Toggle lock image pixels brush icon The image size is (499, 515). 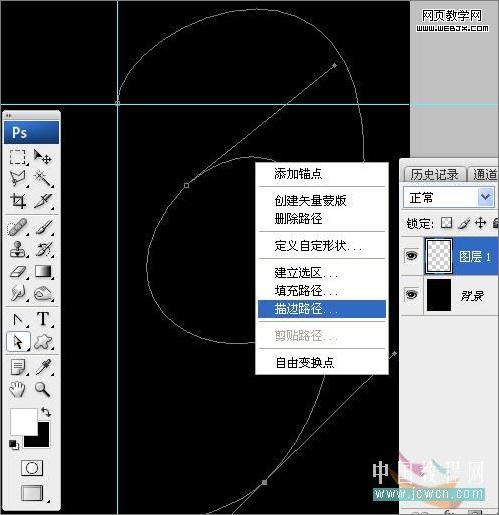click(464, 223)
